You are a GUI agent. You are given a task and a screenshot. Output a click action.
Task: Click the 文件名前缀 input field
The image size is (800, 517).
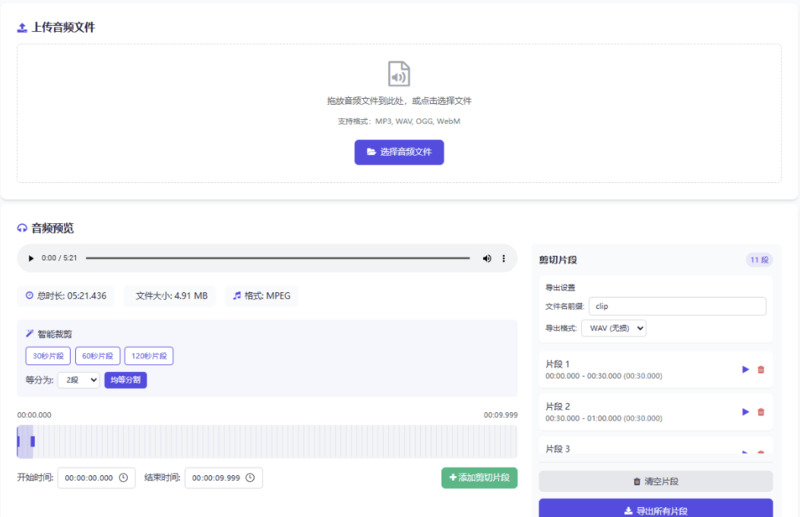pos(677,306)
